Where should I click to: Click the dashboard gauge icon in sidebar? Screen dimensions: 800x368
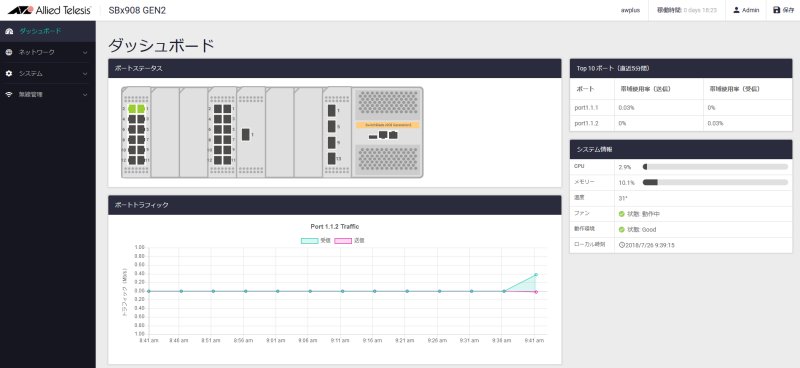pyautogui.click(x=9, y=31)
